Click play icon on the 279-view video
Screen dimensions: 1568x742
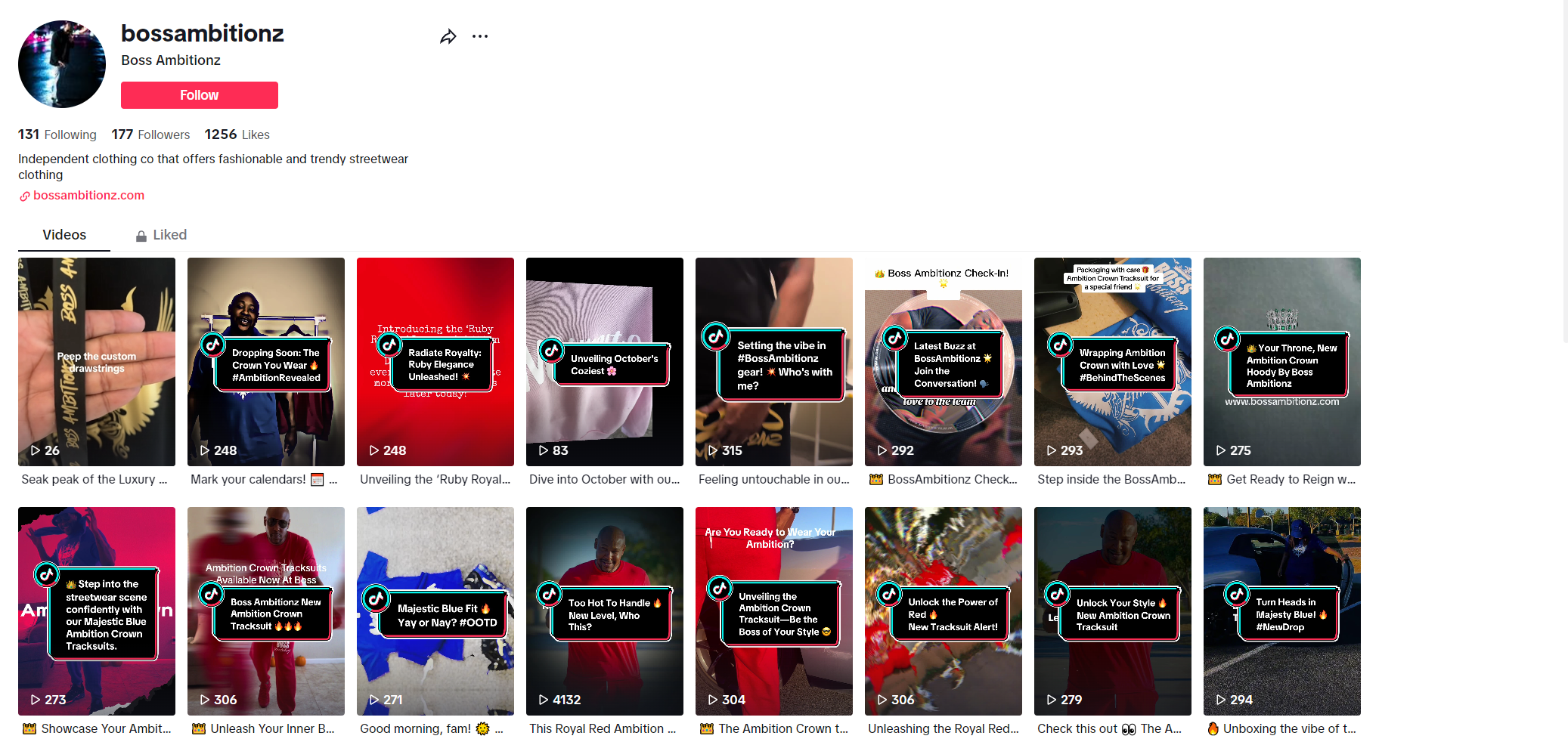(x=1051, y=700)
